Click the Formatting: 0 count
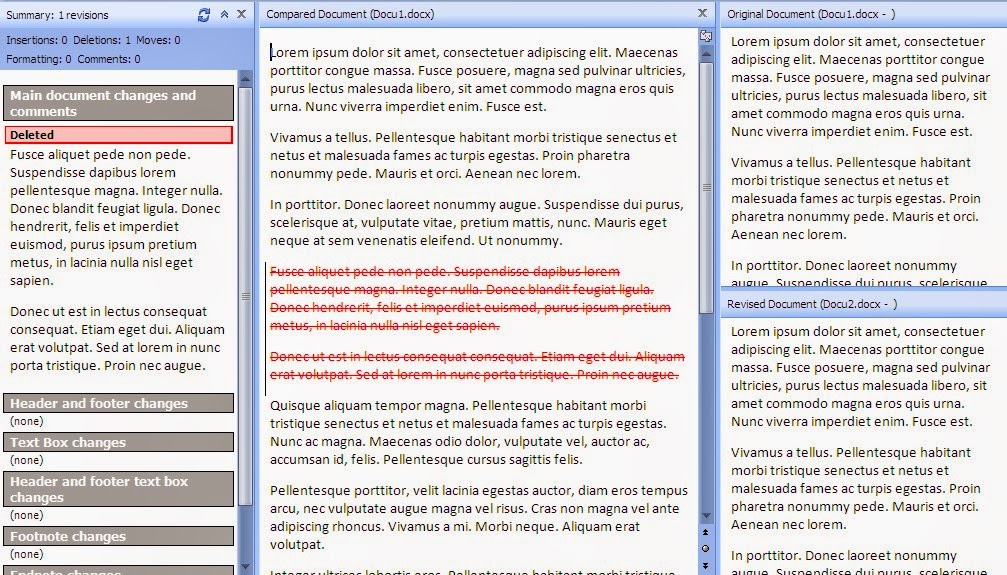Screen dimensions: 1007x575 point(39,59)
